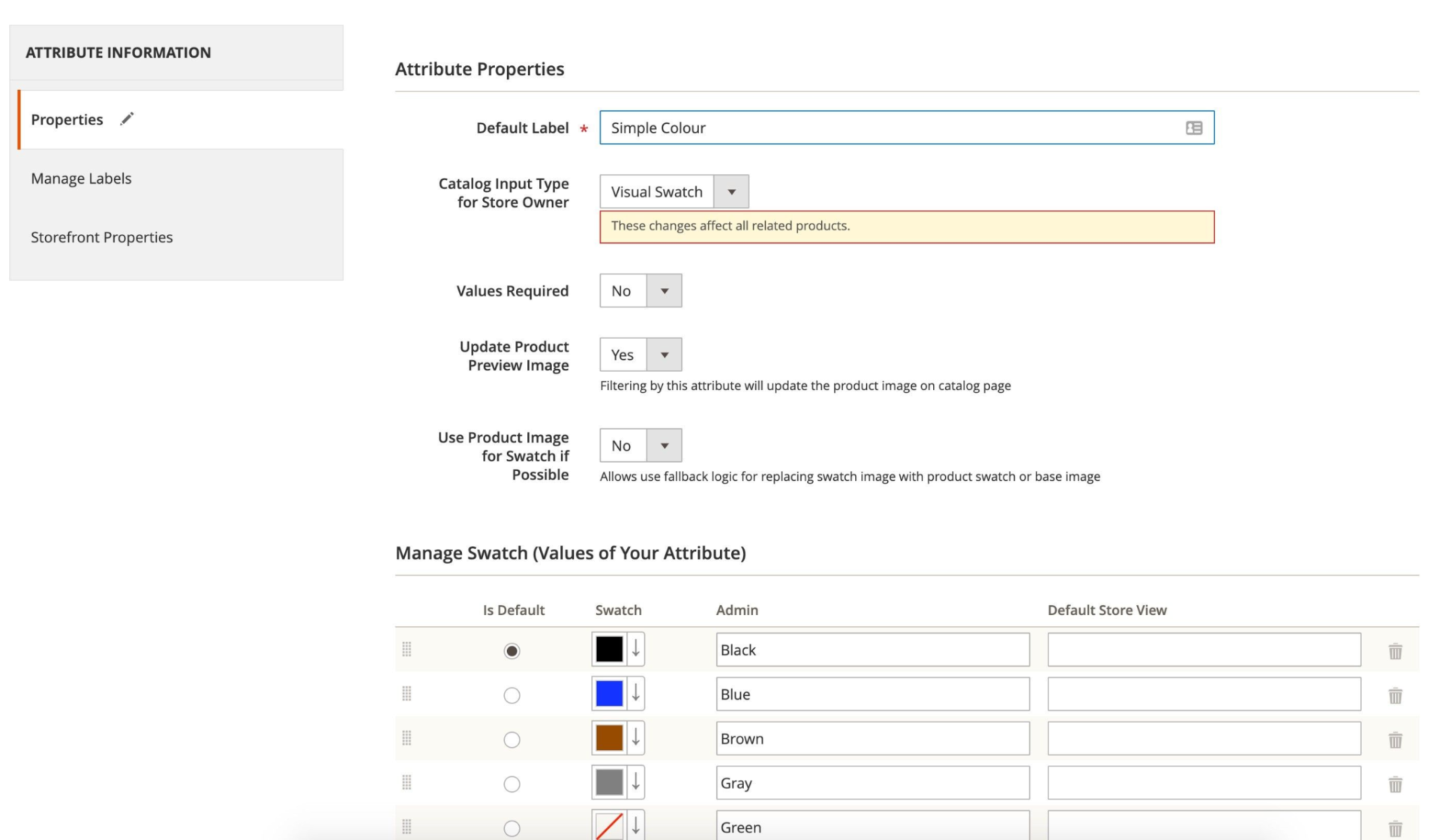This screenshot has height=840, width=1440.
Task: Click the edit pencil next to Properties
Action: tap(126, 118)
